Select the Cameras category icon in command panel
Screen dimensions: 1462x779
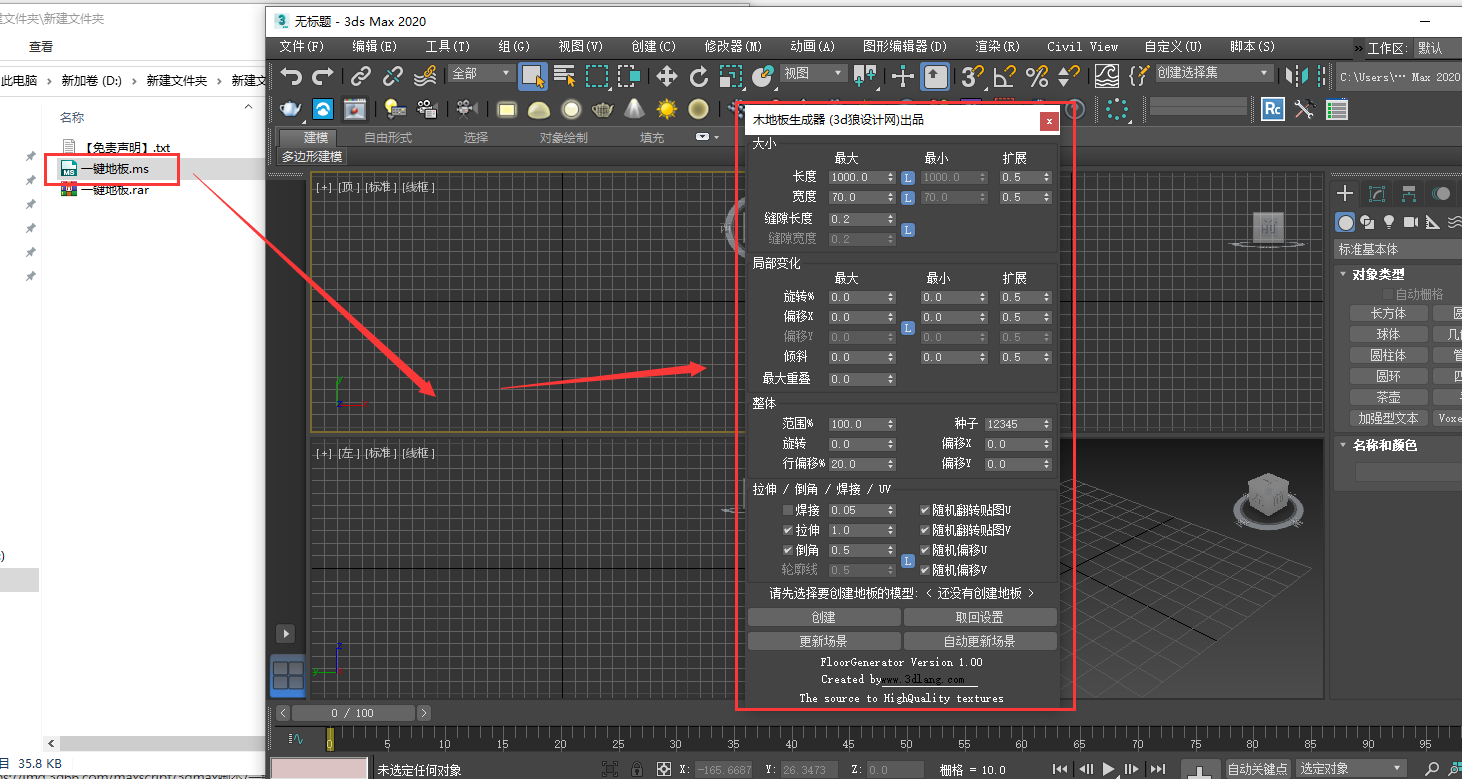pos(1411,221)
